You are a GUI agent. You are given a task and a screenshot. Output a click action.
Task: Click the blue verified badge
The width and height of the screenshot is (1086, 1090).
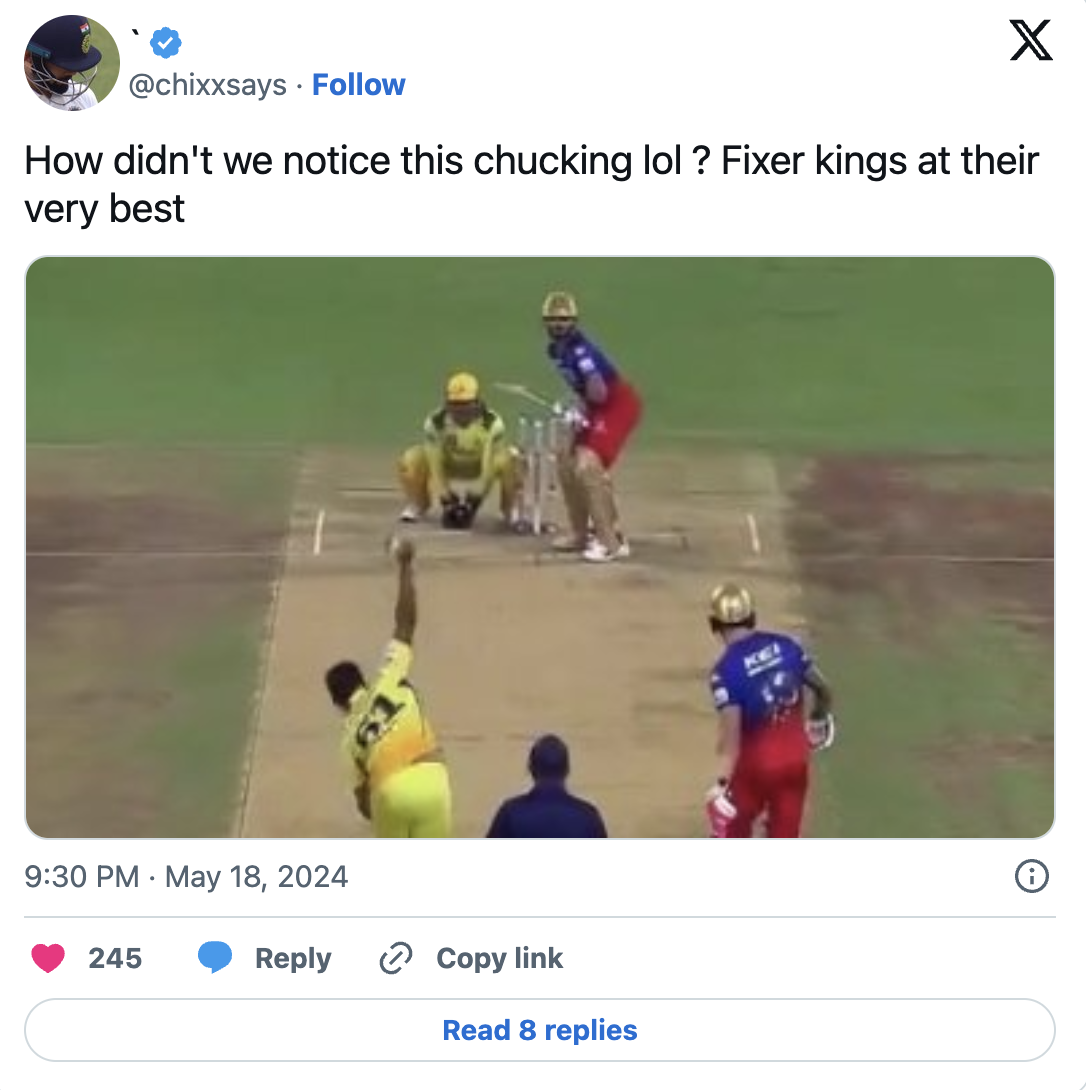click(x=165, y=43)
